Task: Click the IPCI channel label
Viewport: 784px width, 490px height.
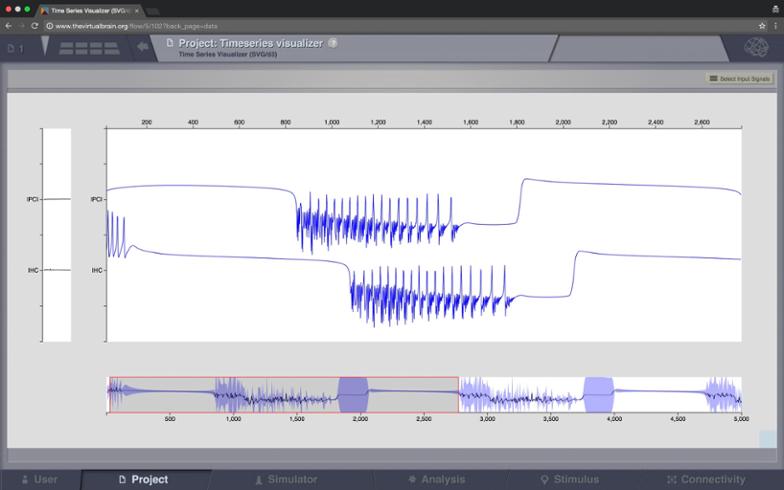Action: [x=96, y=200]
